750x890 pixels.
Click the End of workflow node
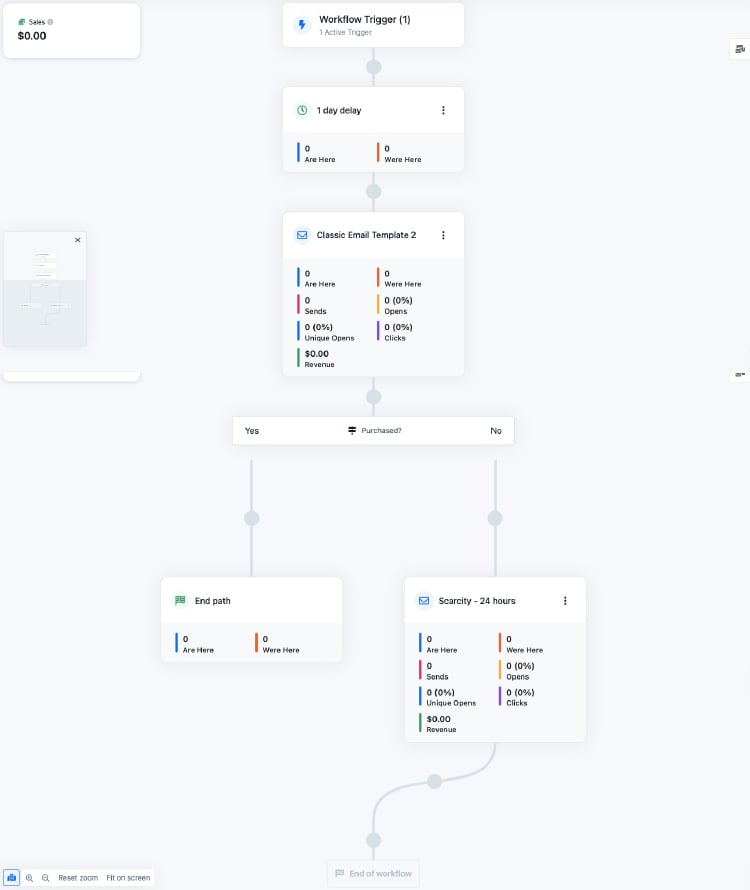pyautogui.click(x=373, y=873)
